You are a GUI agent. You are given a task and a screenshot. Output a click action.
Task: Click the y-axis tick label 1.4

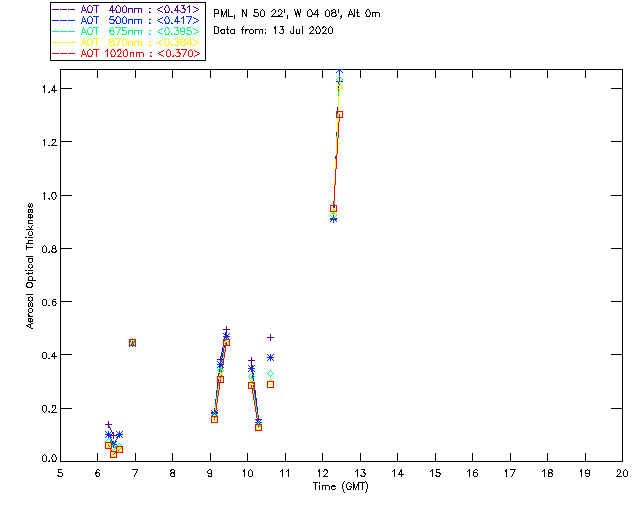point(49,89)
